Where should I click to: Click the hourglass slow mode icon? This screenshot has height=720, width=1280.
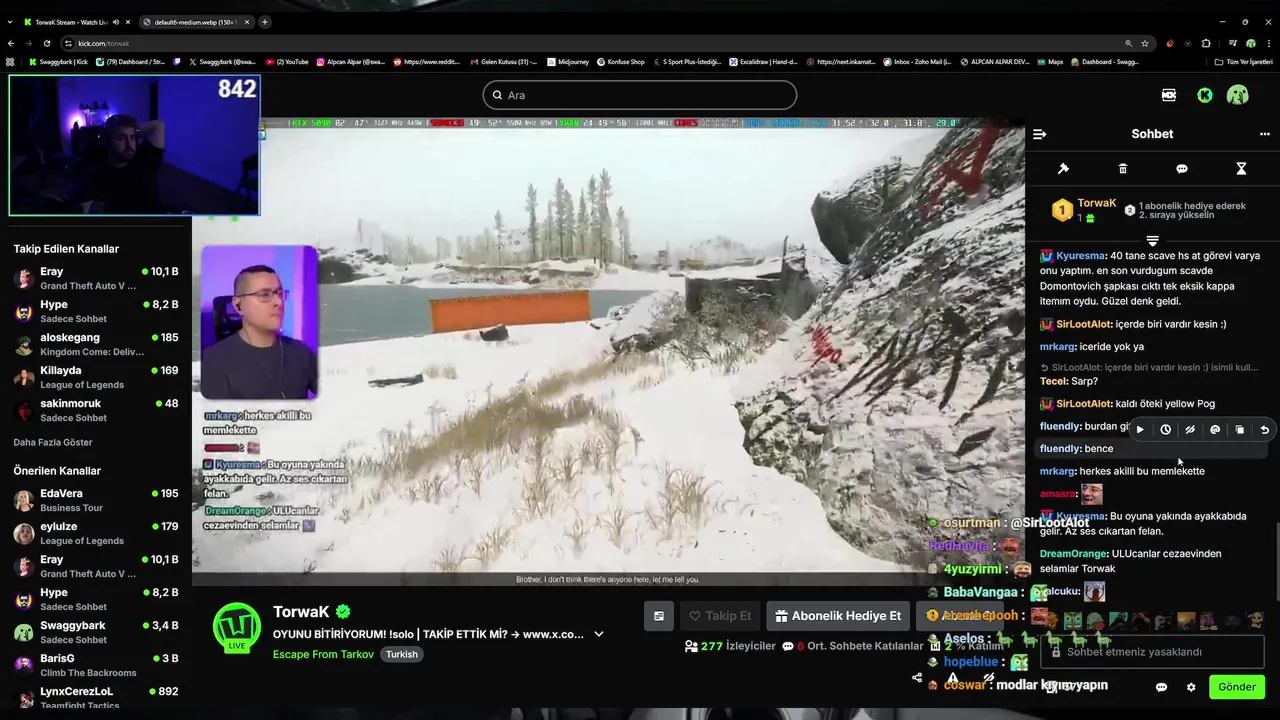(x=1241, y=169)
